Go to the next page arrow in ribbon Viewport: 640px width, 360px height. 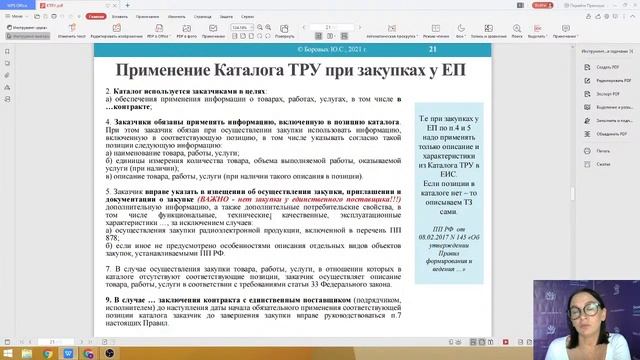(x=360, y=27)
